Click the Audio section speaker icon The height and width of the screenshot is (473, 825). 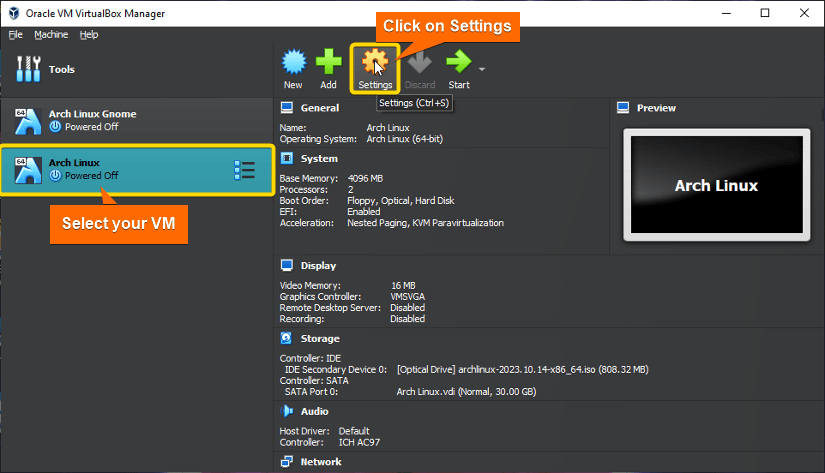[x=287, y=410]
